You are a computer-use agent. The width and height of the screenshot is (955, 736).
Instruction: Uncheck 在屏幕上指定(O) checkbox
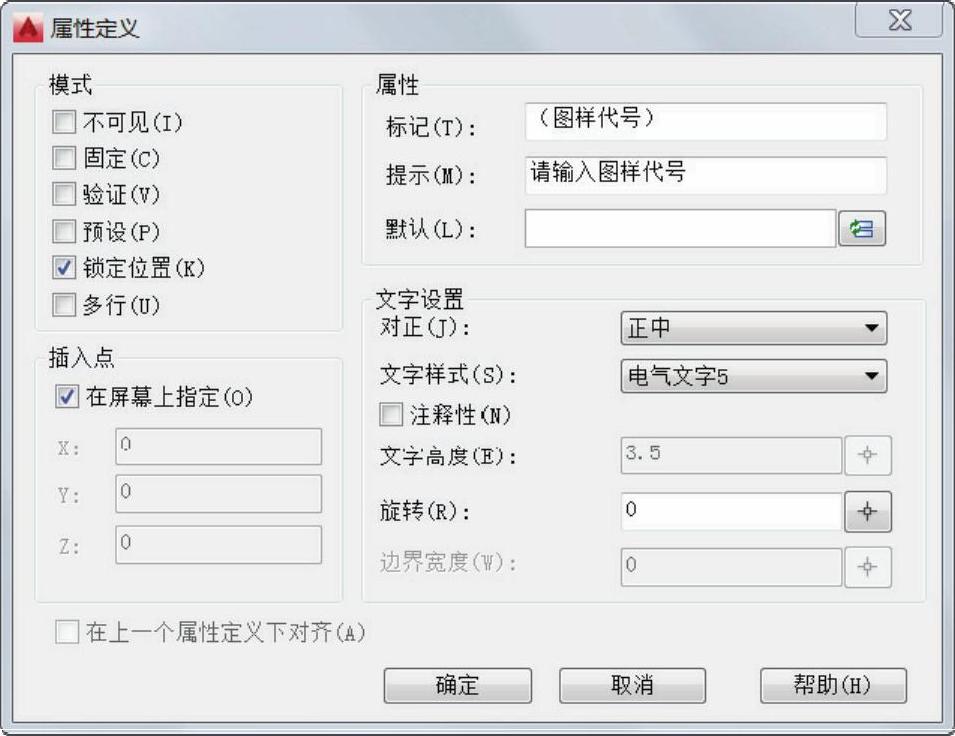pos(67,397)
